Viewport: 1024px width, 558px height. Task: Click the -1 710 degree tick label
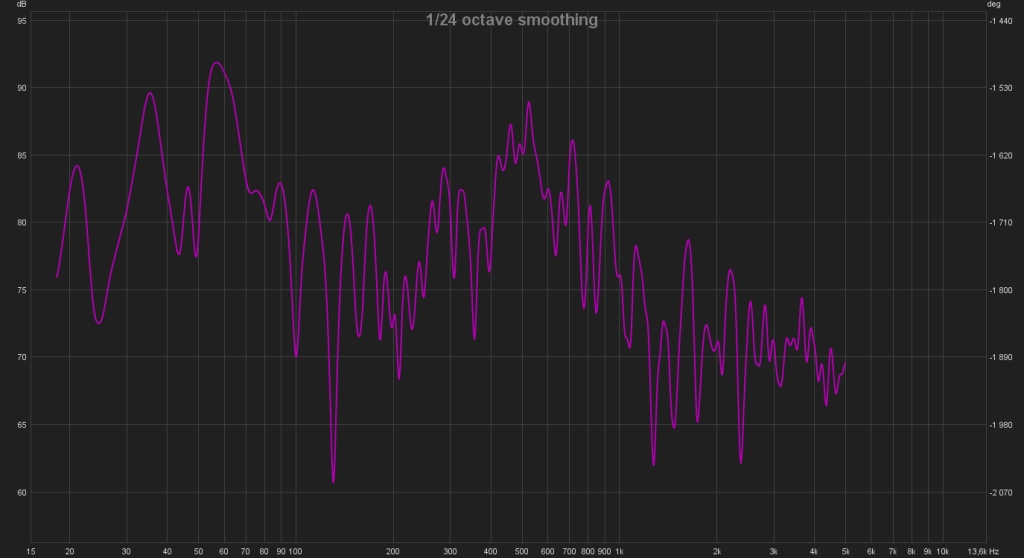1002,223
